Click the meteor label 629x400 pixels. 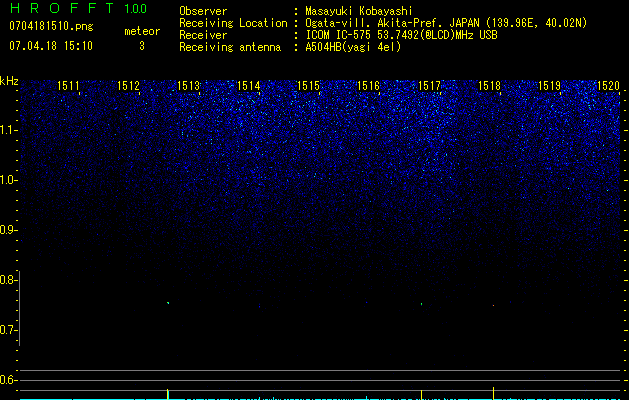(142, 31)
